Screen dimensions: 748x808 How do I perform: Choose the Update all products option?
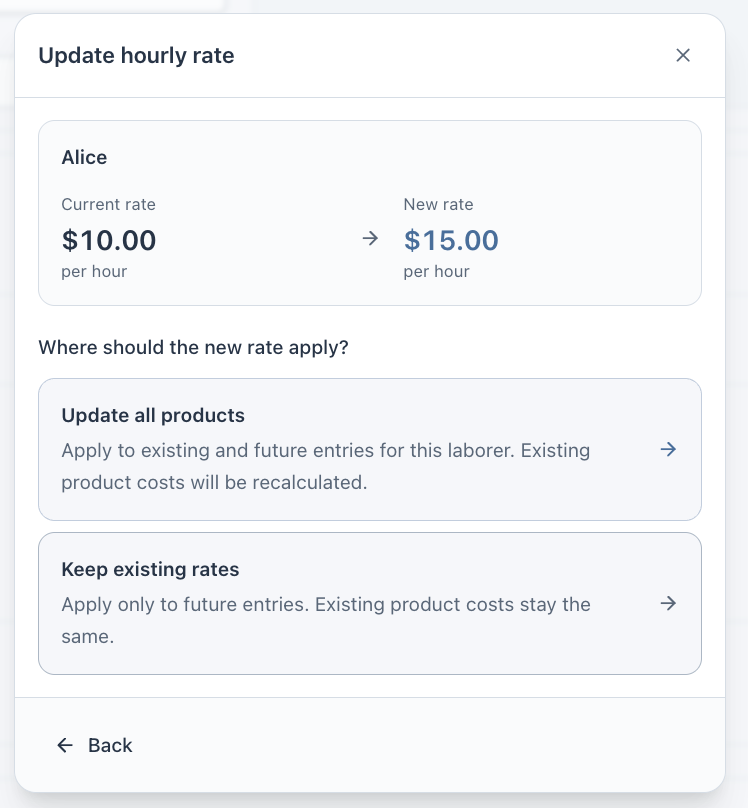[x=370, y=449]
